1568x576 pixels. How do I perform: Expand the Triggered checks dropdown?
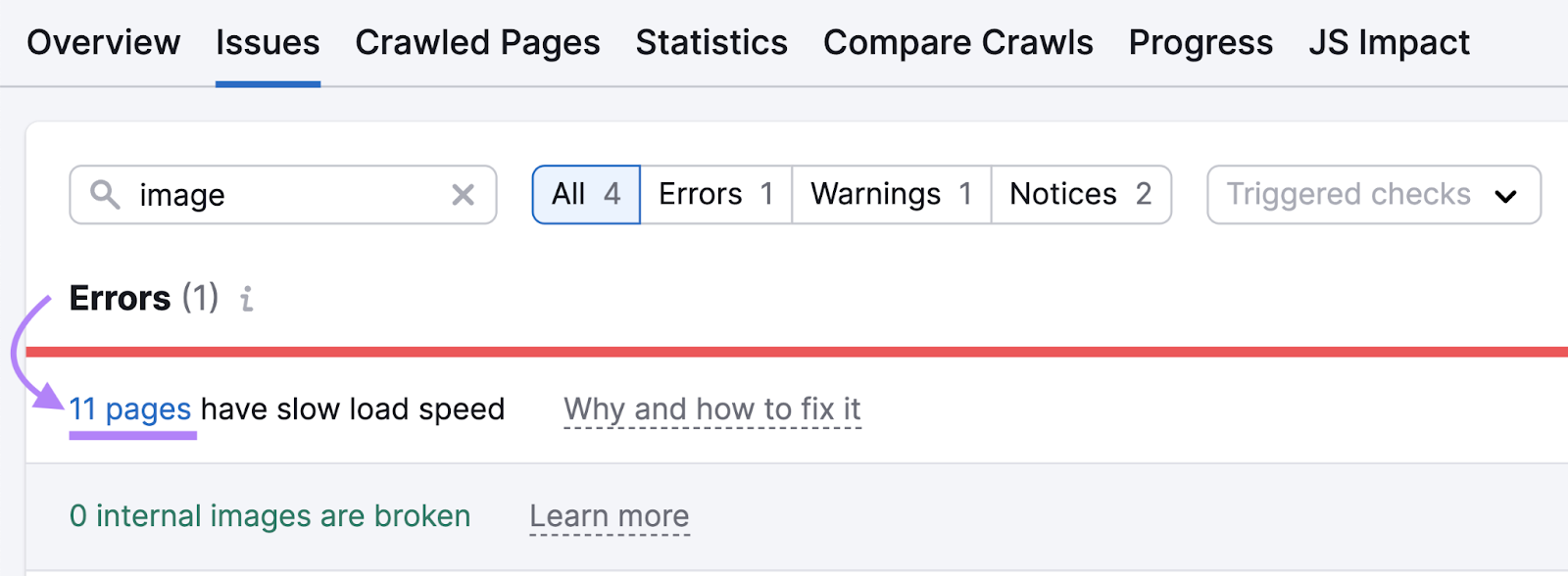pyautogui.click(x=1372, y=195)
